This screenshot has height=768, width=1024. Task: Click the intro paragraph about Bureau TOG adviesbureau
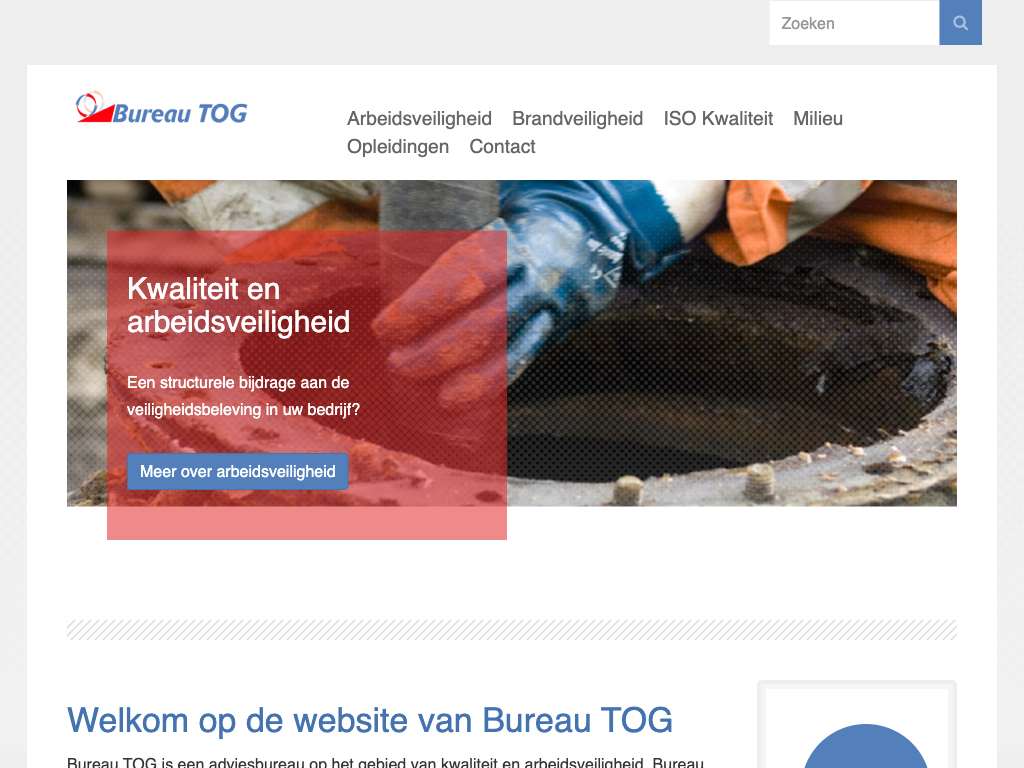click(x=385, y=762)
